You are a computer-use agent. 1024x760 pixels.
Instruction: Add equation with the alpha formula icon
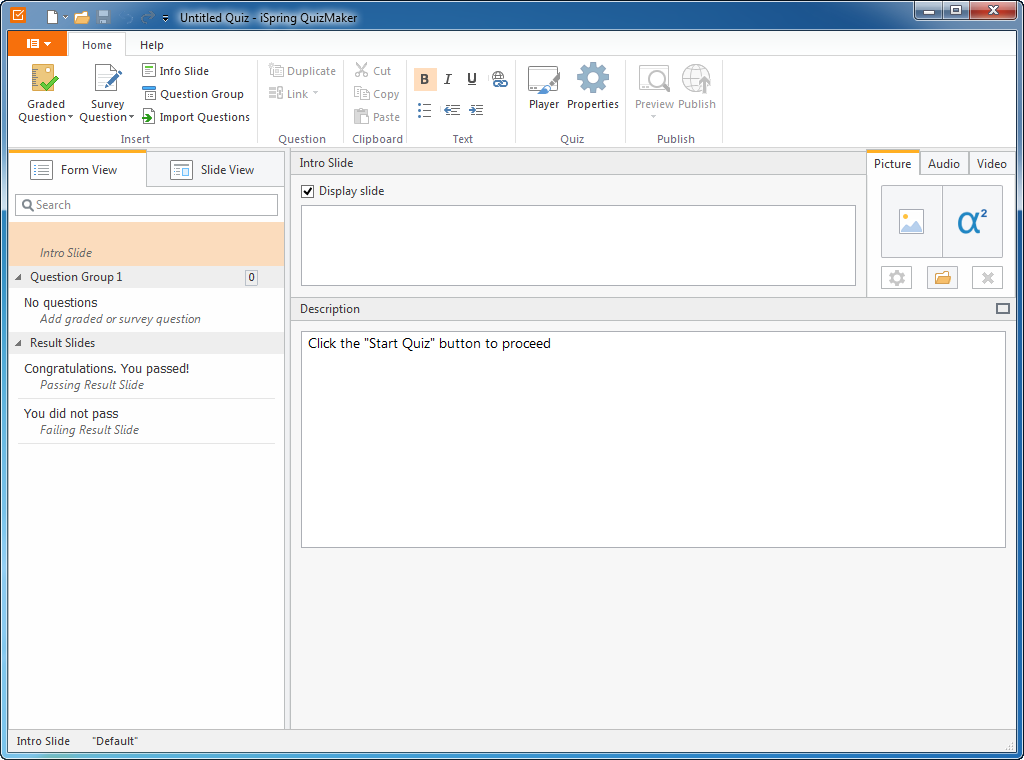pos(972,222)
